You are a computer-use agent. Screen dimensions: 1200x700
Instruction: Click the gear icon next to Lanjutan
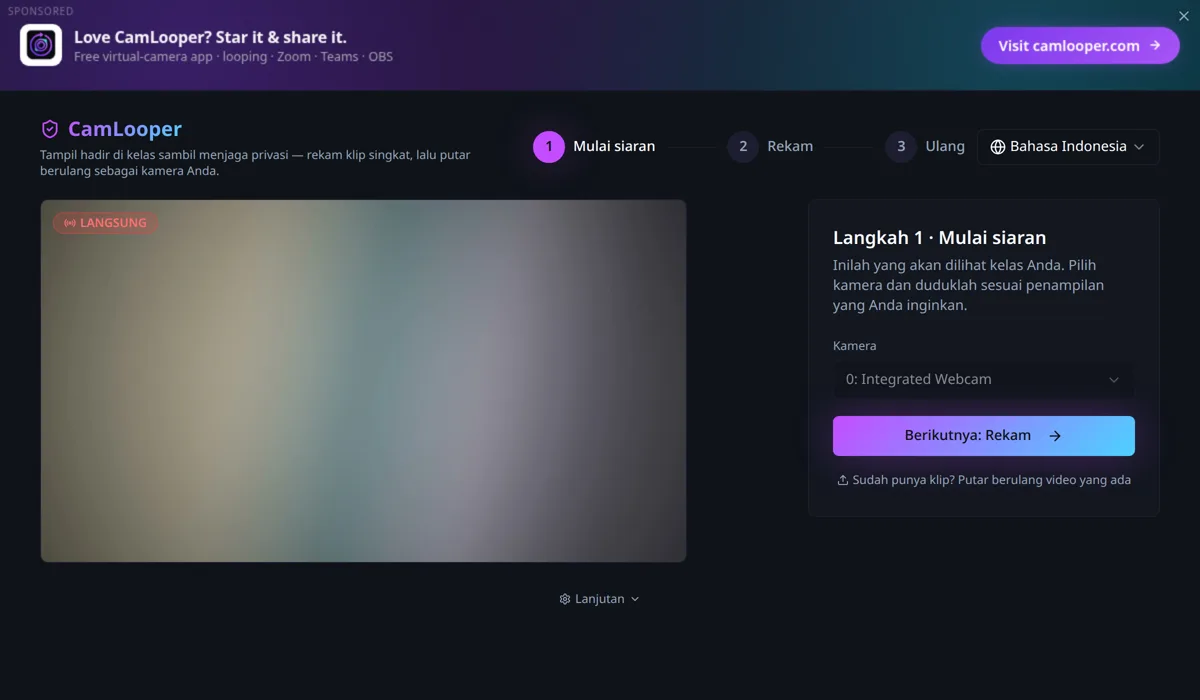coord(565,599)
